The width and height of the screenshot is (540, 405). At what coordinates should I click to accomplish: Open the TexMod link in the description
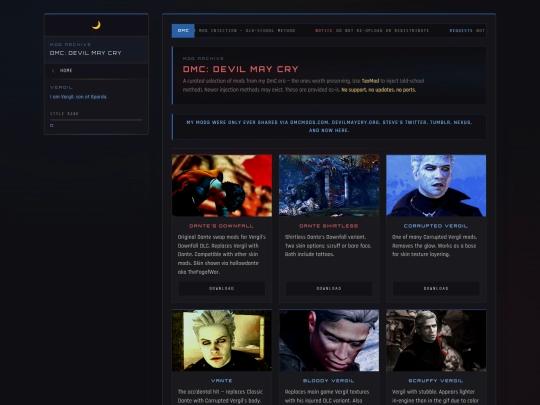click(370, 81)
